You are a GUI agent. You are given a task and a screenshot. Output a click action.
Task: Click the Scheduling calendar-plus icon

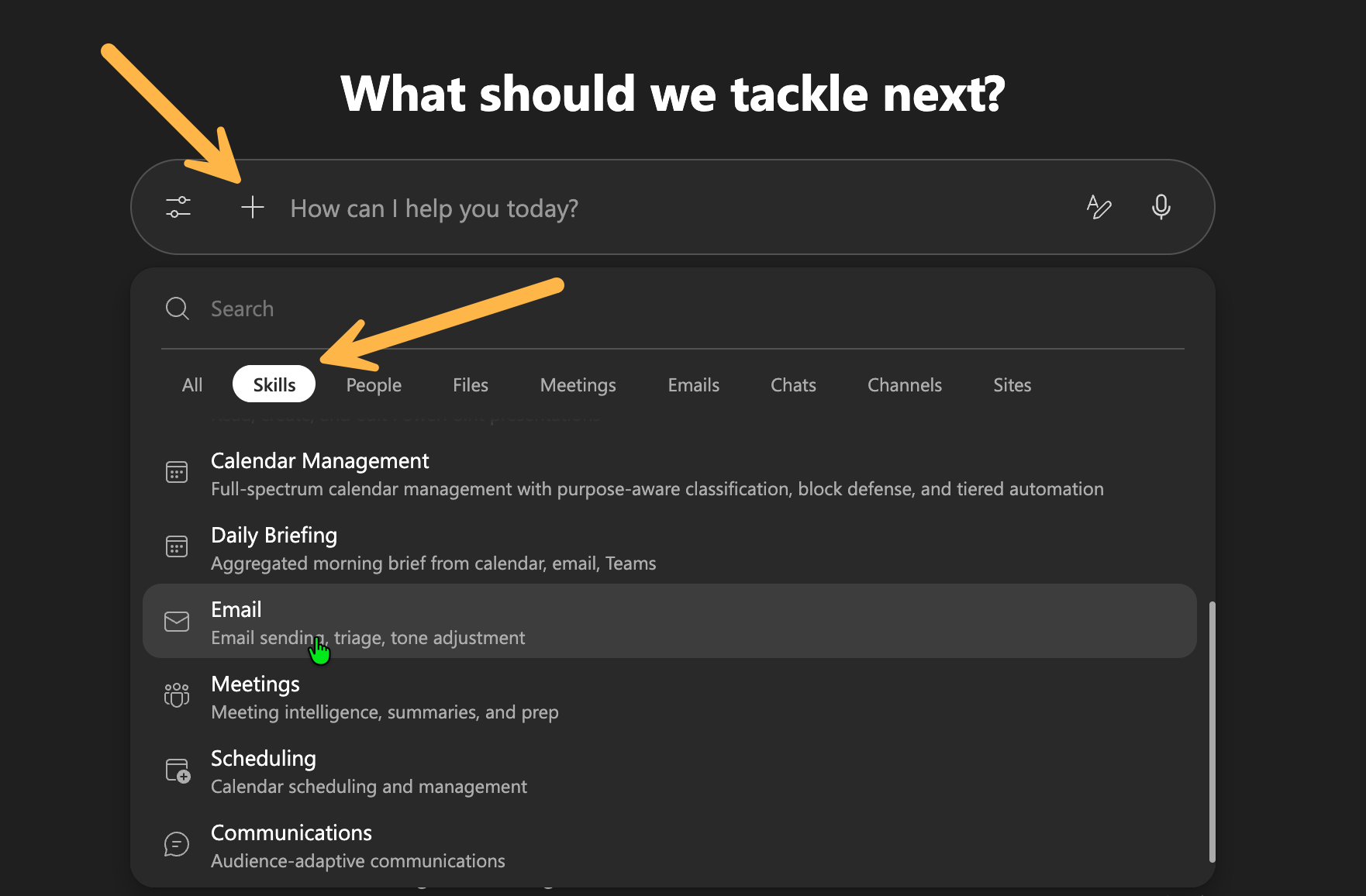tap(178, 770)
